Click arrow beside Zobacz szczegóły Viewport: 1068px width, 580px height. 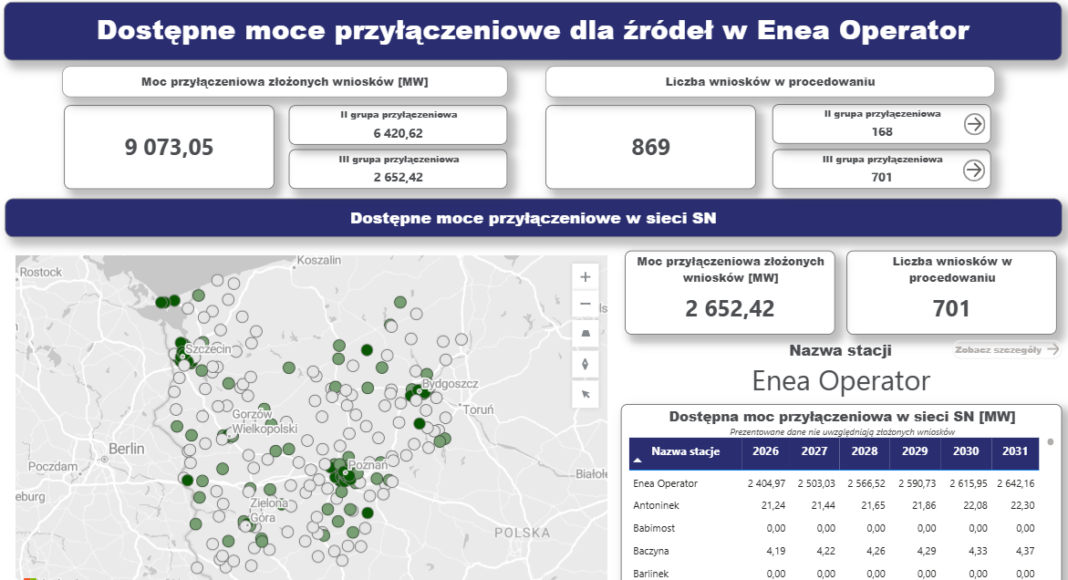click(1051, 350)
